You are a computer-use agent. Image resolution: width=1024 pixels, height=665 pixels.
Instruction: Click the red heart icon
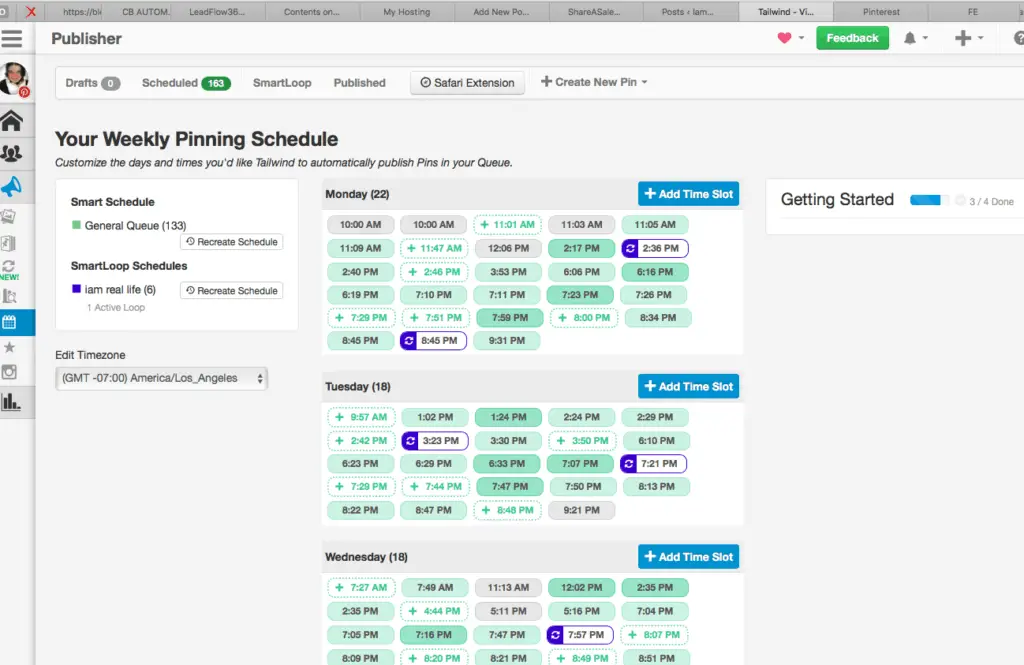point(784,38)
